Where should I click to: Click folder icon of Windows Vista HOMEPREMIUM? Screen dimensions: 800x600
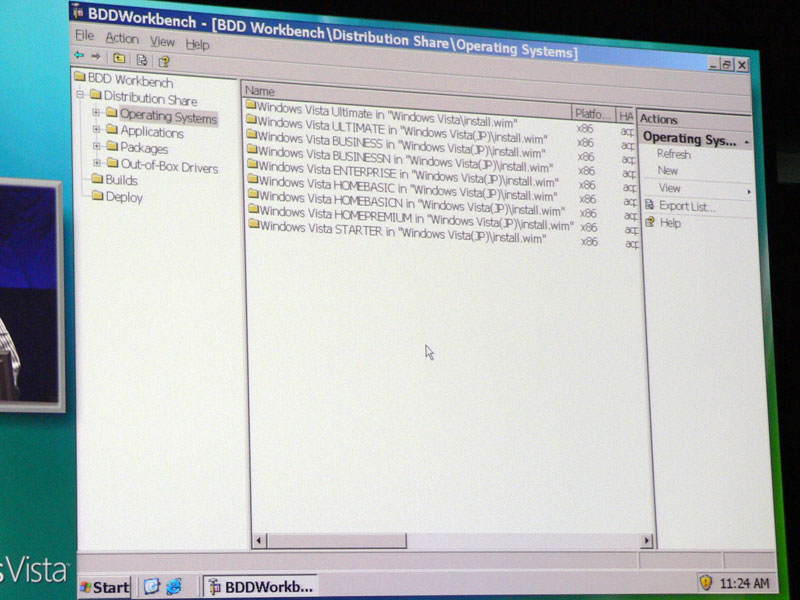(254, 209)
